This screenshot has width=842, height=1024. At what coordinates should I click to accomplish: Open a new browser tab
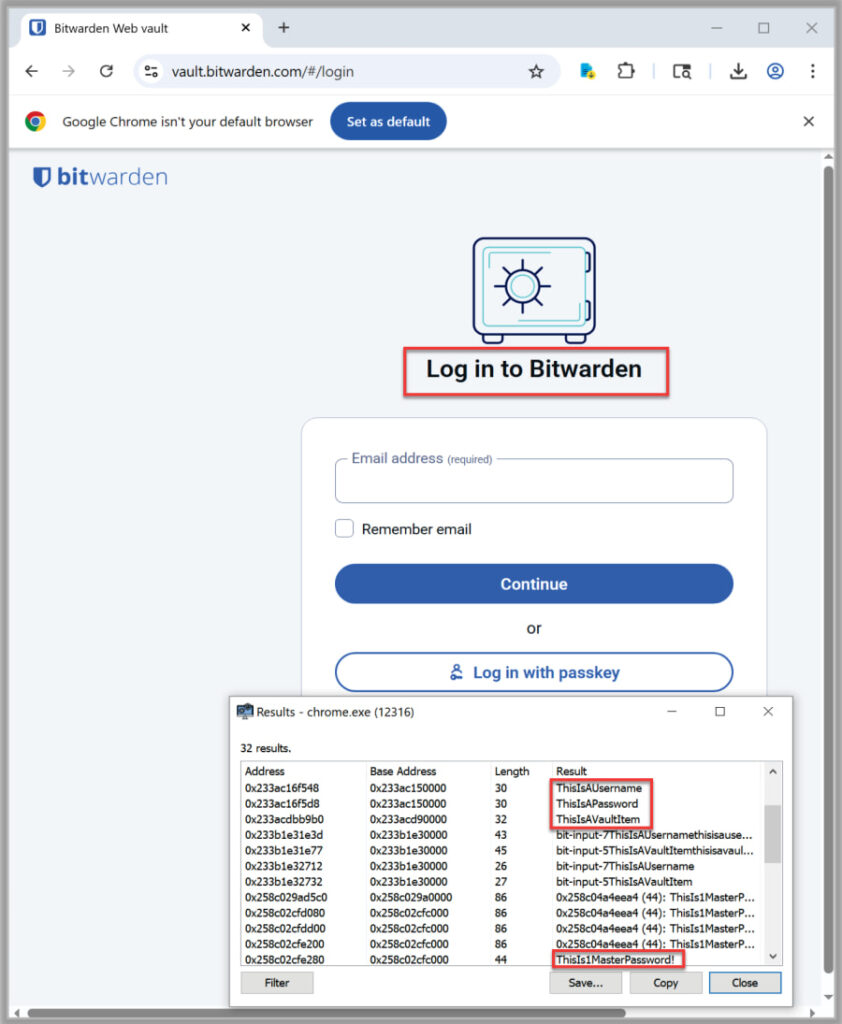click(x=283, y=28)
